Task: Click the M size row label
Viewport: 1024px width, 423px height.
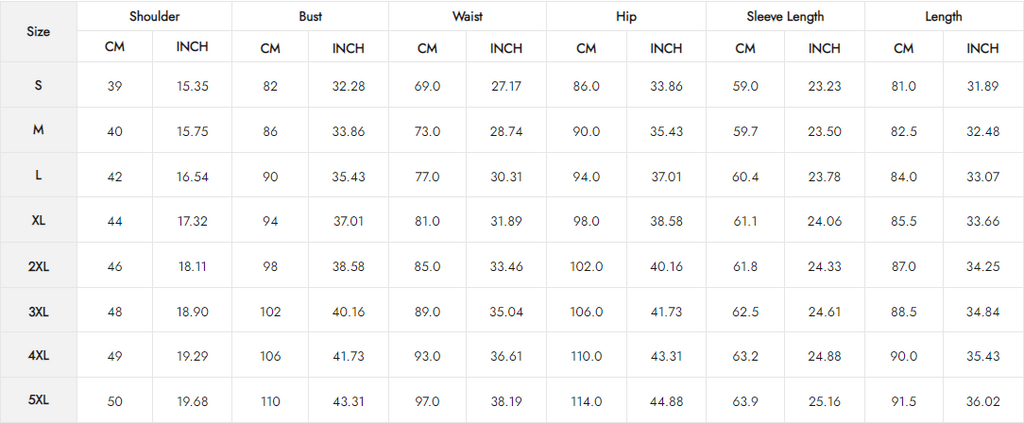Action: pos(39,130)
